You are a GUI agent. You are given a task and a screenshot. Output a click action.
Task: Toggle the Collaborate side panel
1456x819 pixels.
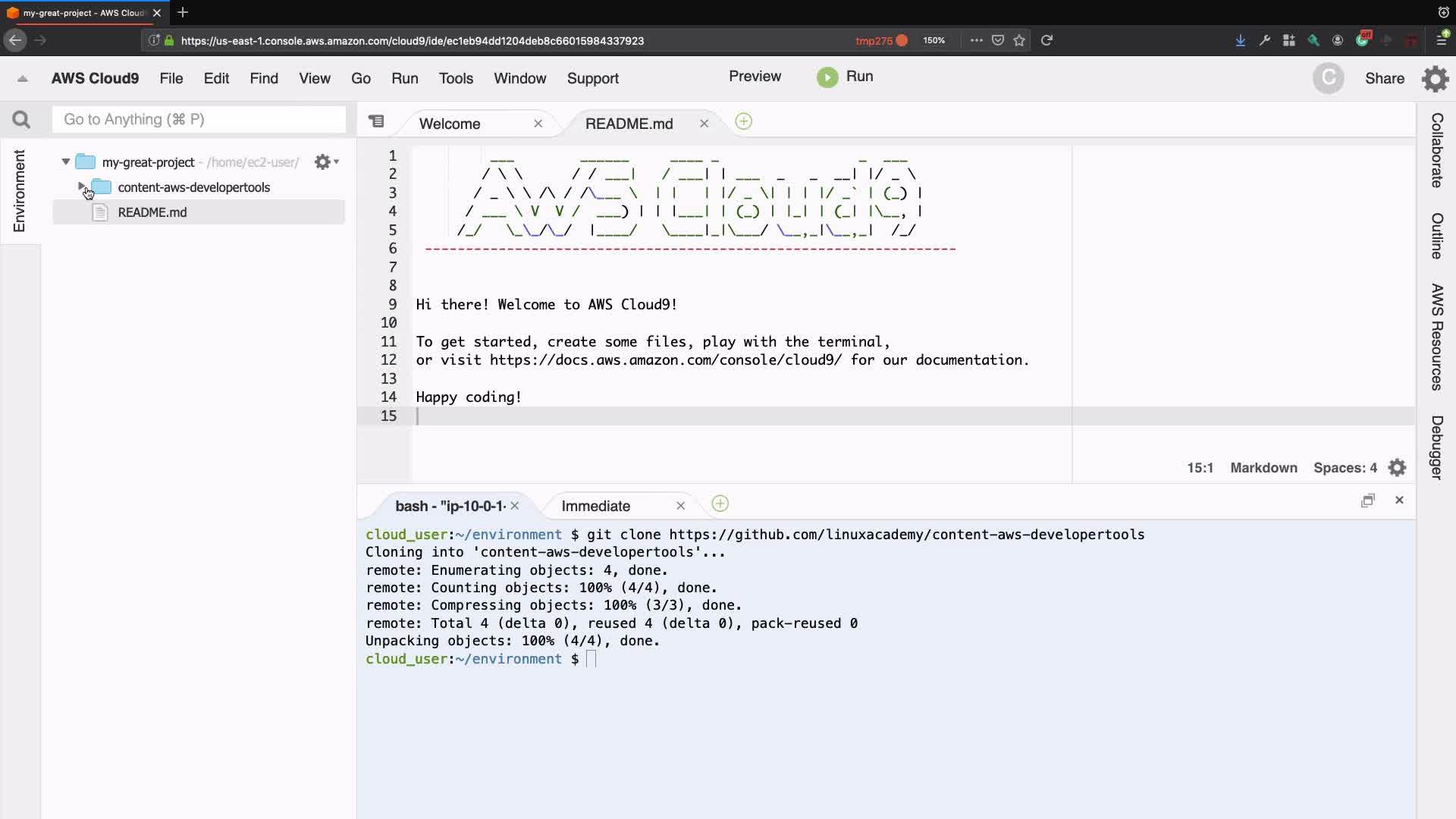tap(1436, 150)
